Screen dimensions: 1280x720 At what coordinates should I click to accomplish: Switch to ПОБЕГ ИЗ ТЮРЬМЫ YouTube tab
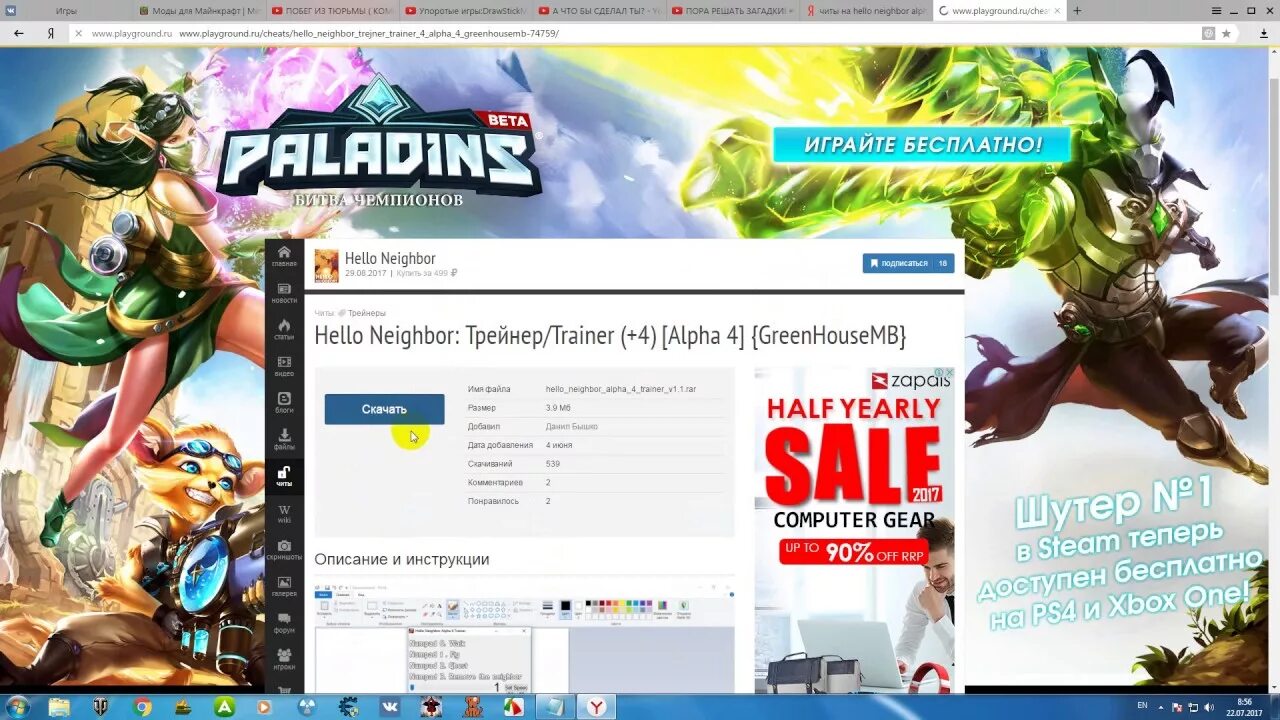[333, 10]
